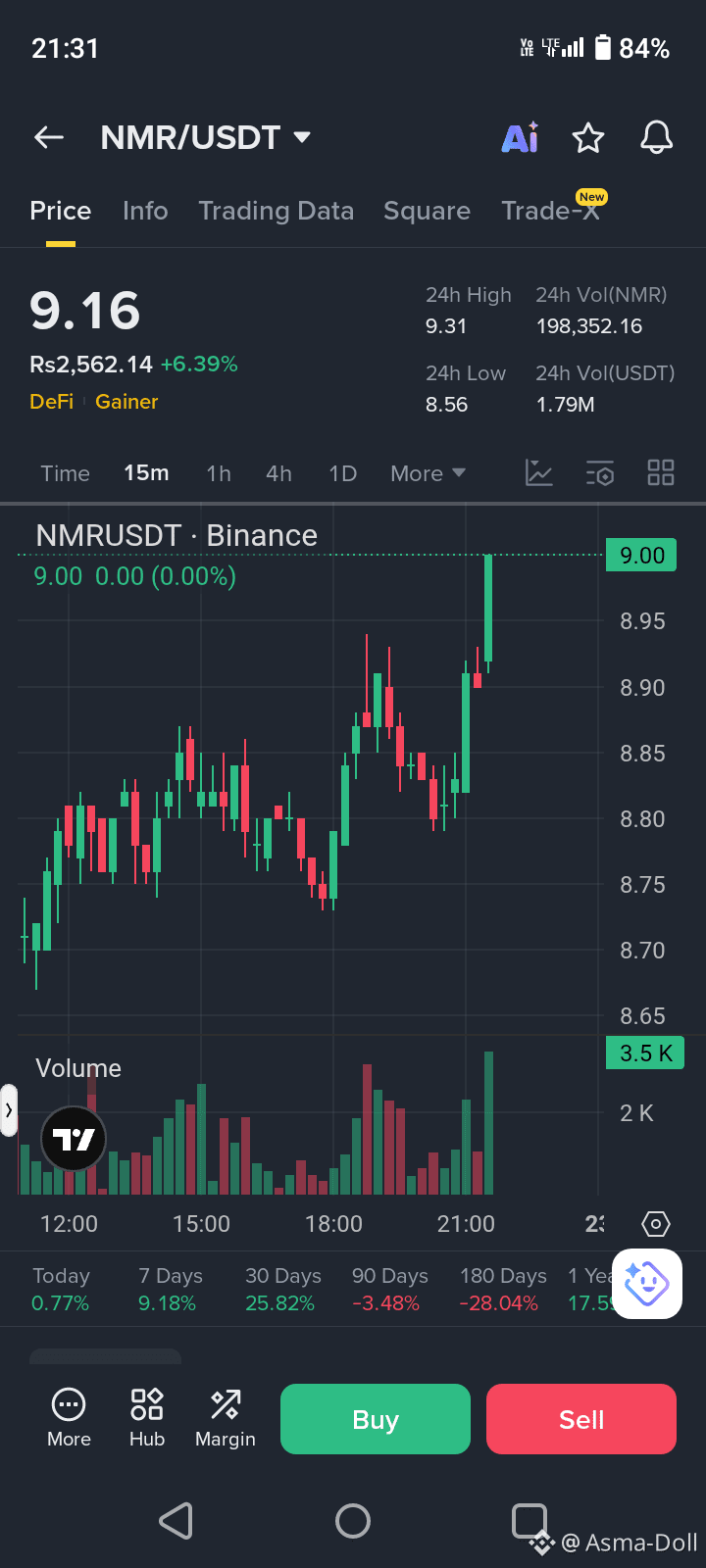
Task: Open the More menu at bottom
Action: (69, 1419)
